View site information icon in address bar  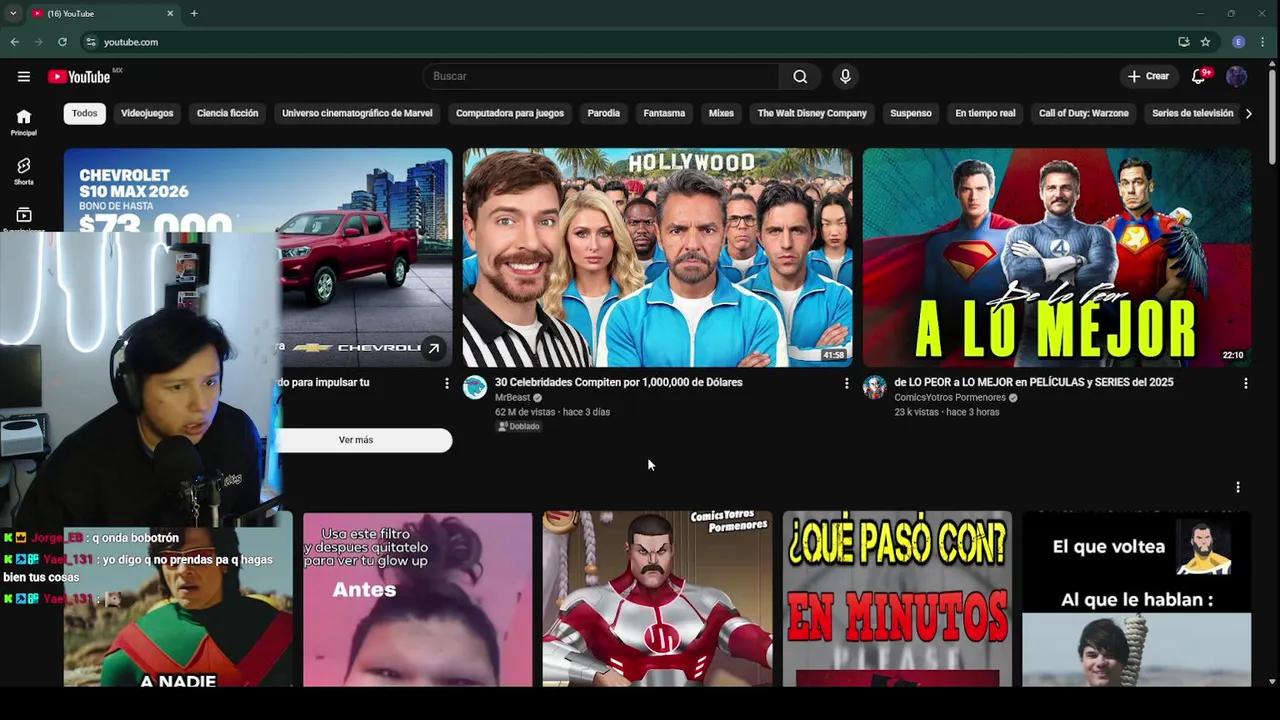point(91,42)
